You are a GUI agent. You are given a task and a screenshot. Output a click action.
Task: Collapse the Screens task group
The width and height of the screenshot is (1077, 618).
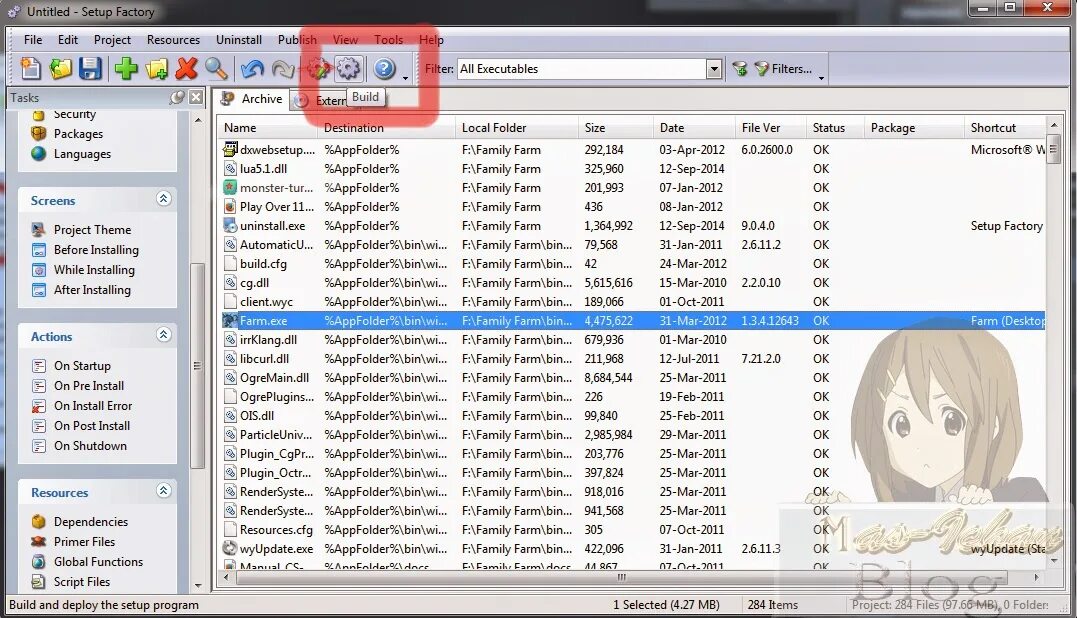pyautogui.click(x=163, y=198)
